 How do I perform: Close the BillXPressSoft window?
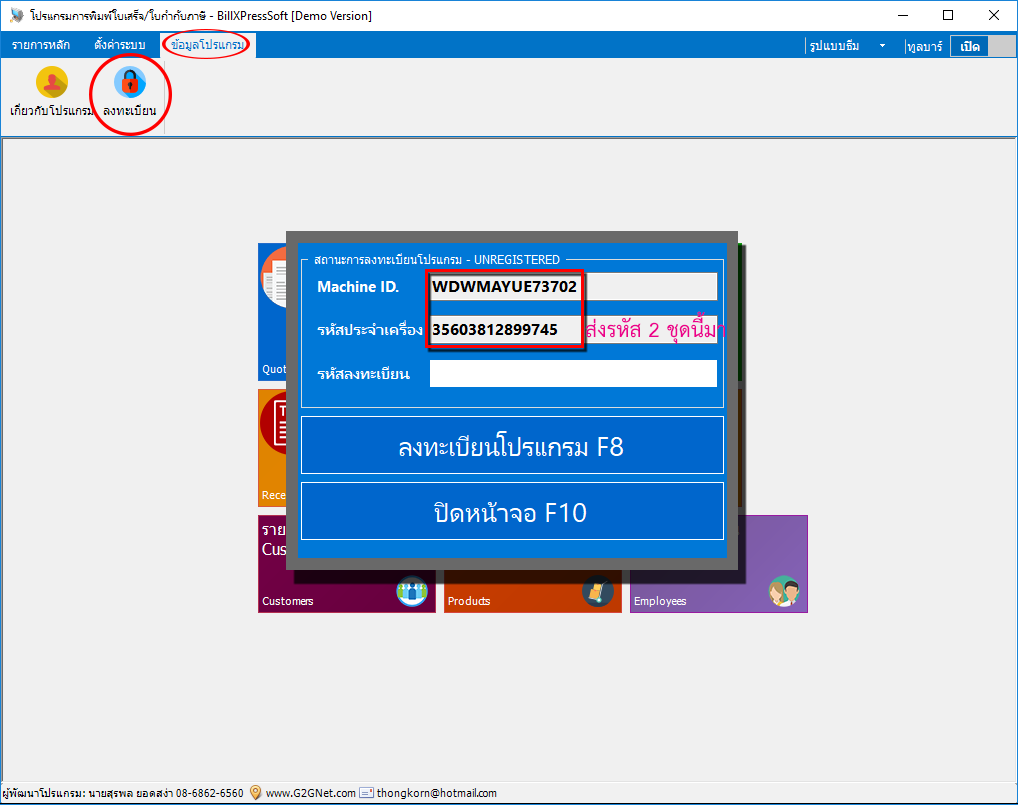click(993, 15)
